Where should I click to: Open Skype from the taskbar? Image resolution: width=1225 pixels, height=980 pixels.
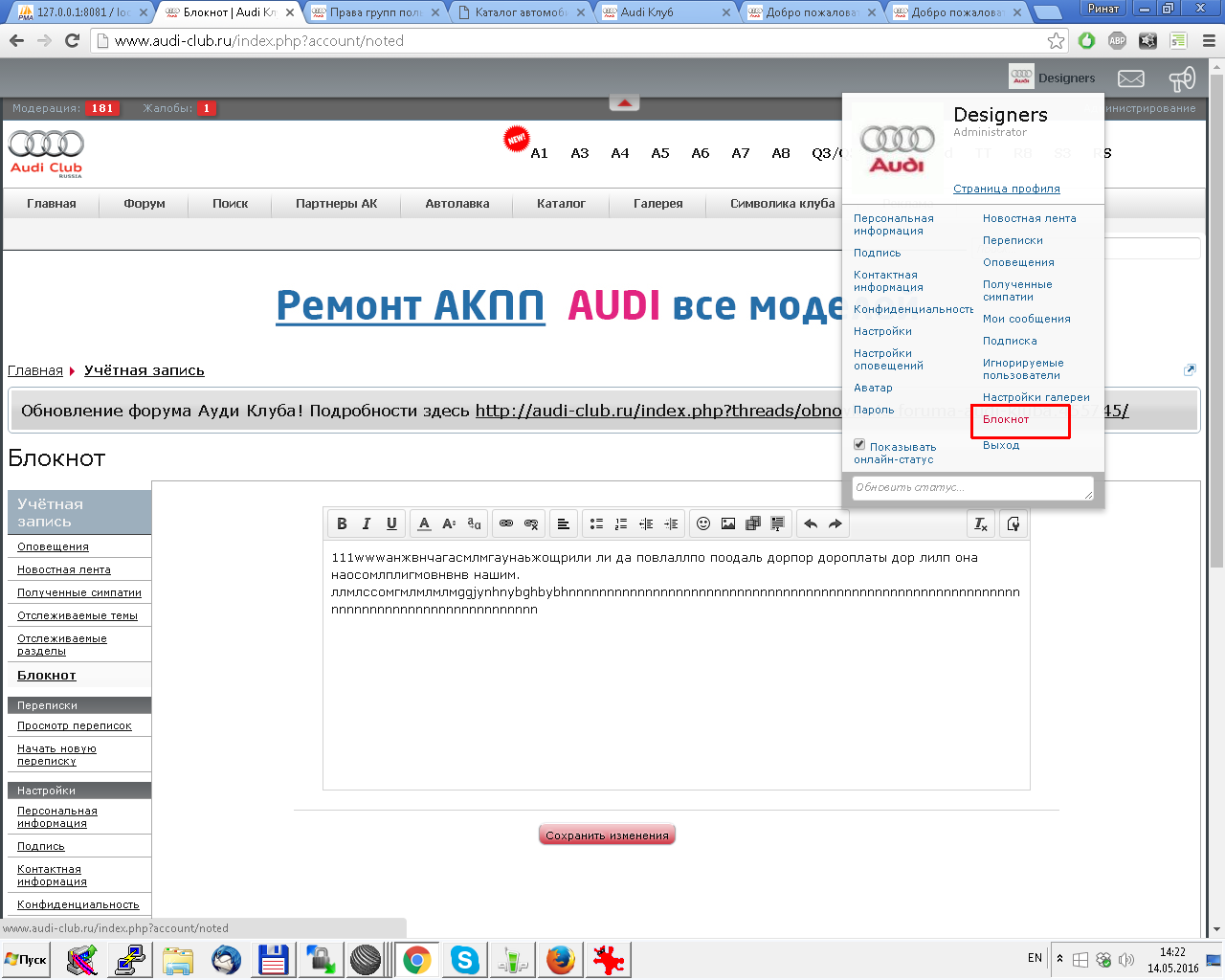pyautogui.click(x=465, y=959)
